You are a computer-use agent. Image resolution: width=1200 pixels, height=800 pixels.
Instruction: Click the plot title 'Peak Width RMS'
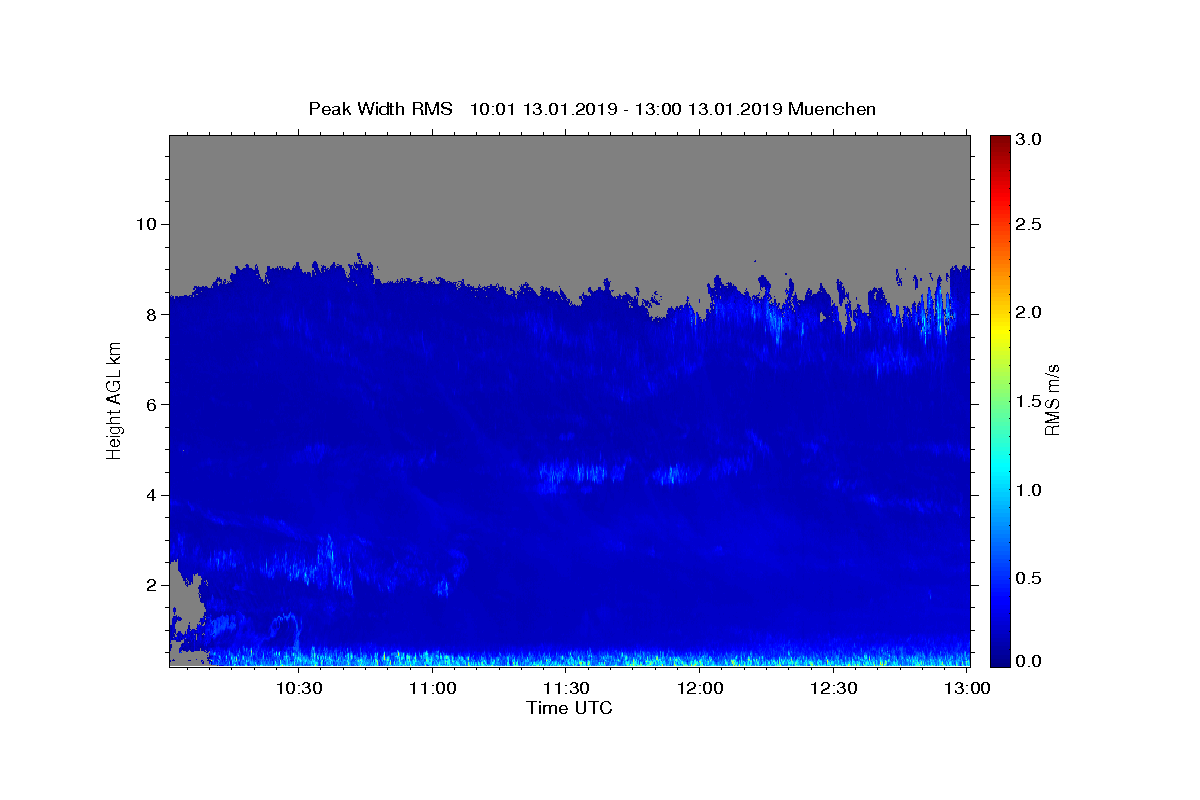[380, 109]
